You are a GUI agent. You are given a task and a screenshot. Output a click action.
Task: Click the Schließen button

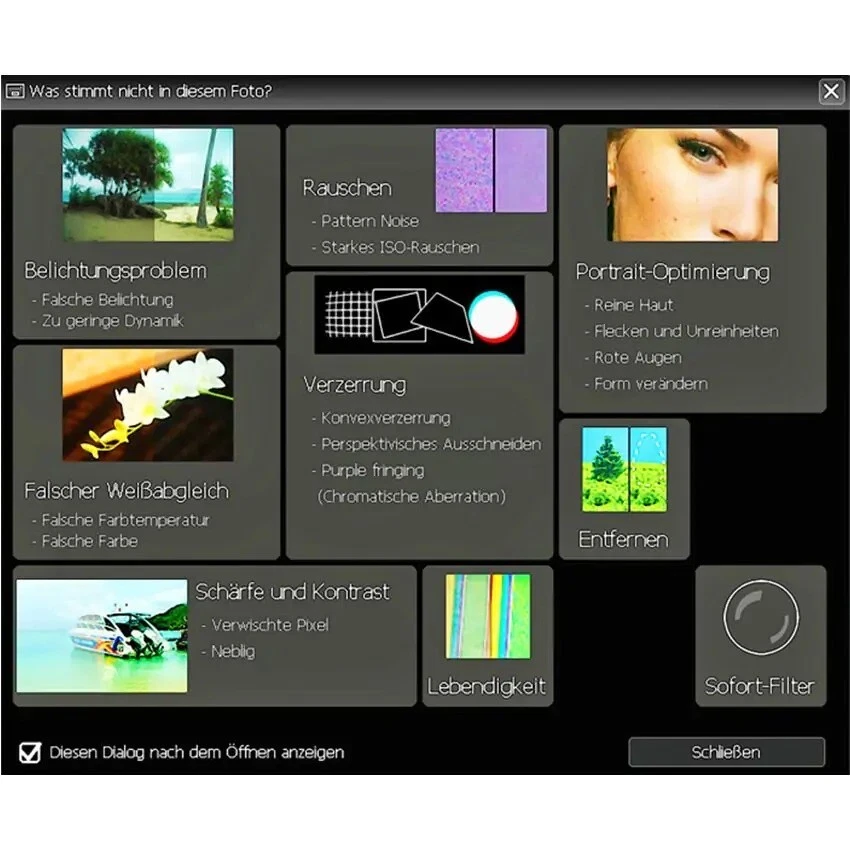point(727,751)
